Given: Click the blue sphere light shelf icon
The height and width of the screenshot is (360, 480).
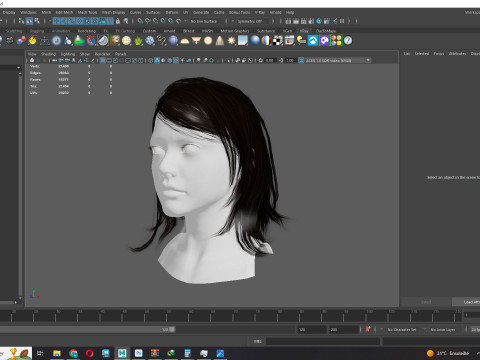Looking at the screenshot, I should pyautogui.click(x=173, y=41).
